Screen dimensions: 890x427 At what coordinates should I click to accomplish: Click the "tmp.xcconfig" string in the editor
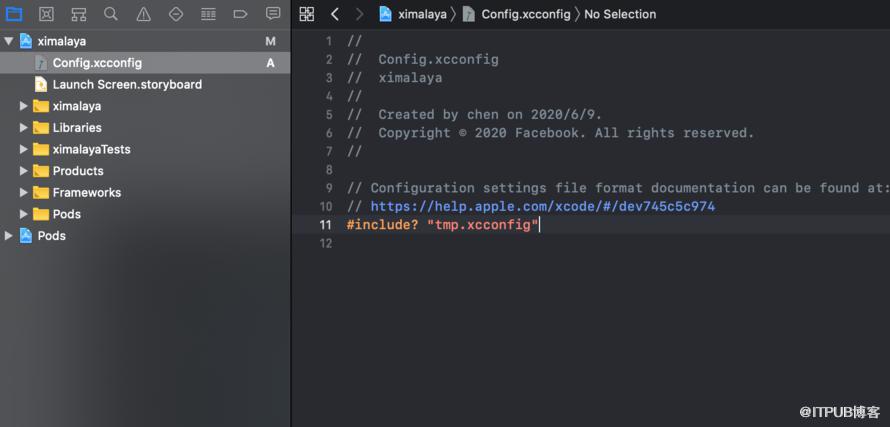tap(482, 225)
